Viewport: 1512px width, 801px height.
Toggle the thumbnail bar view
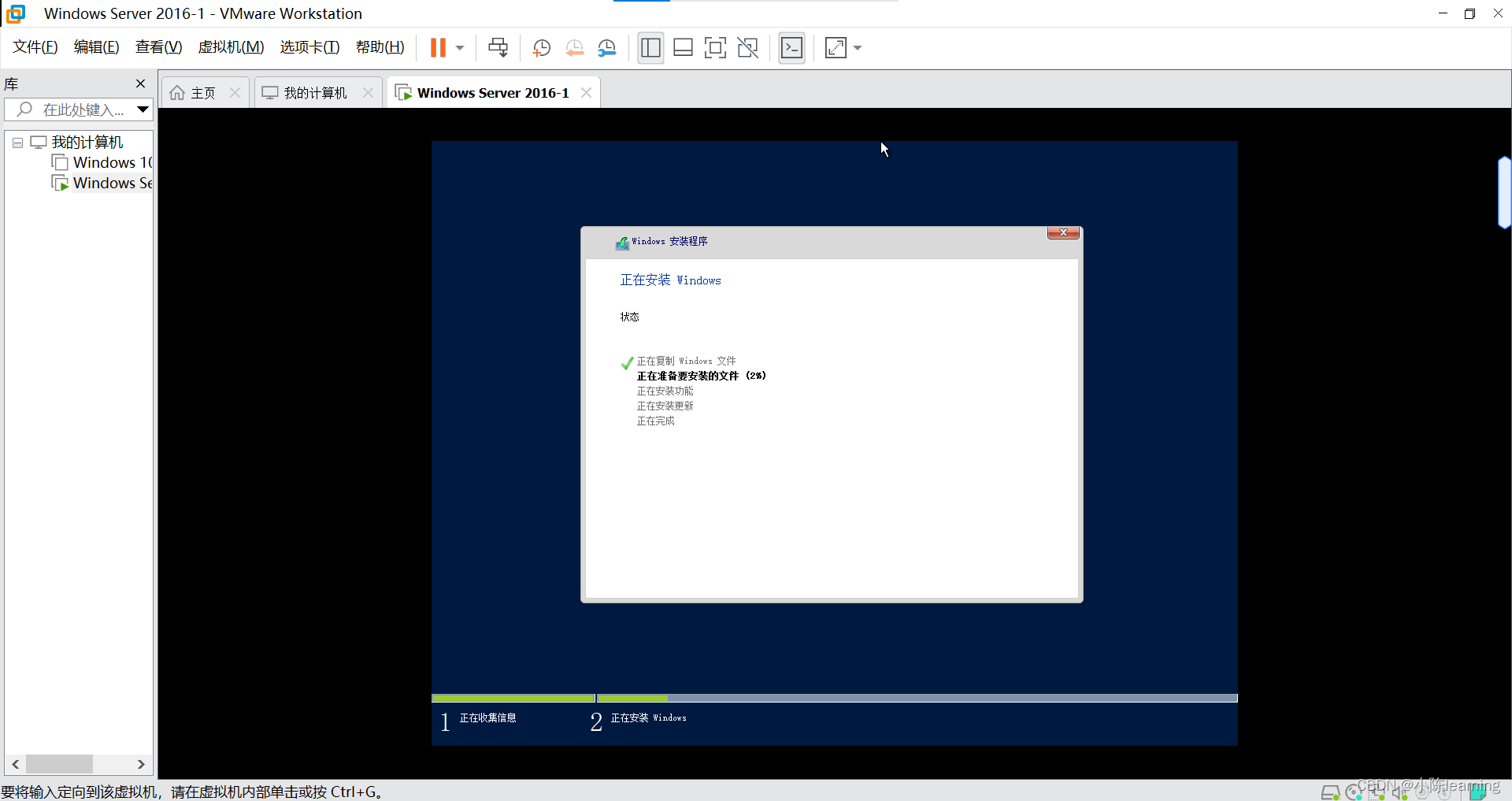(683, 48)
